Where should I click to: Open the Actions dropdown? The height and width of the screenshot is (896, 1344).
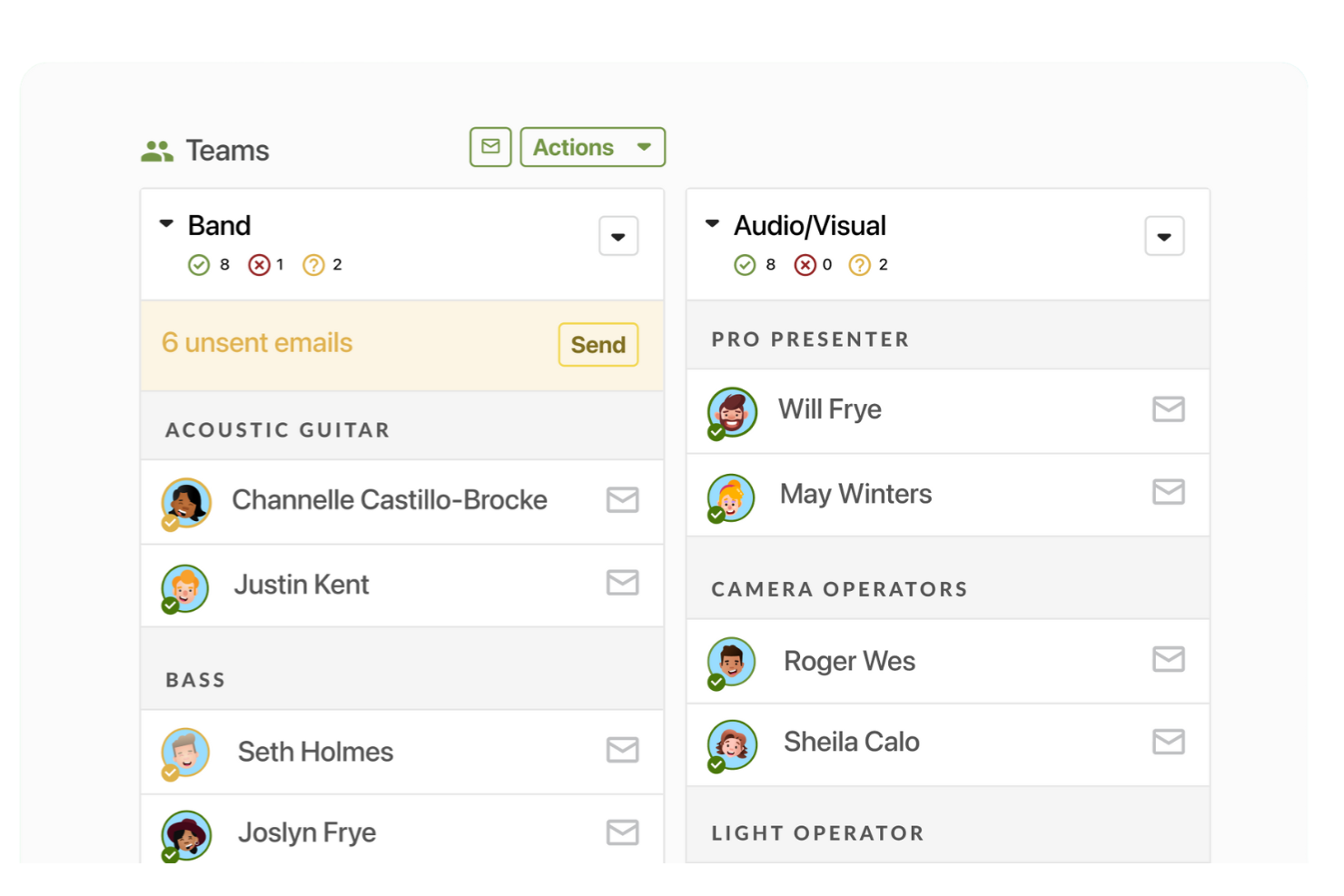pos(592,147)
